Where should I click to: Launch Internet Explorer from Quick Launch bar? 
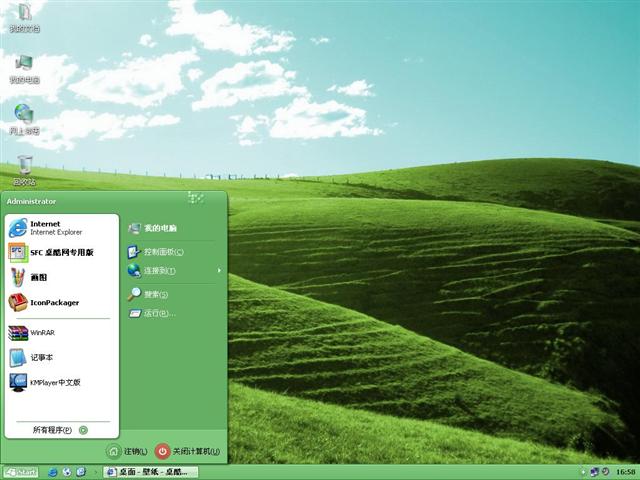click(53, 472)
